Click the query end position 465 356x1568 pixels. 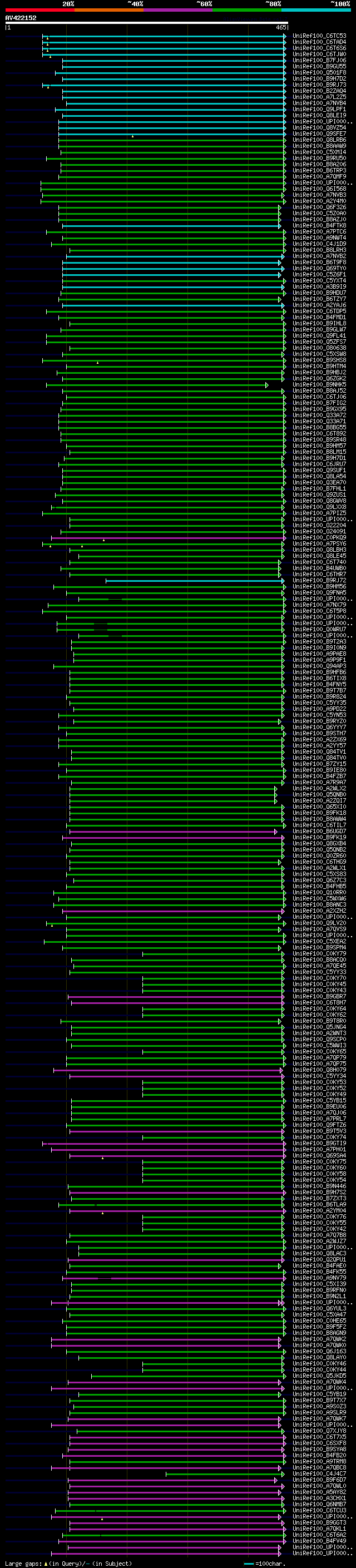[x=280, y=27]
